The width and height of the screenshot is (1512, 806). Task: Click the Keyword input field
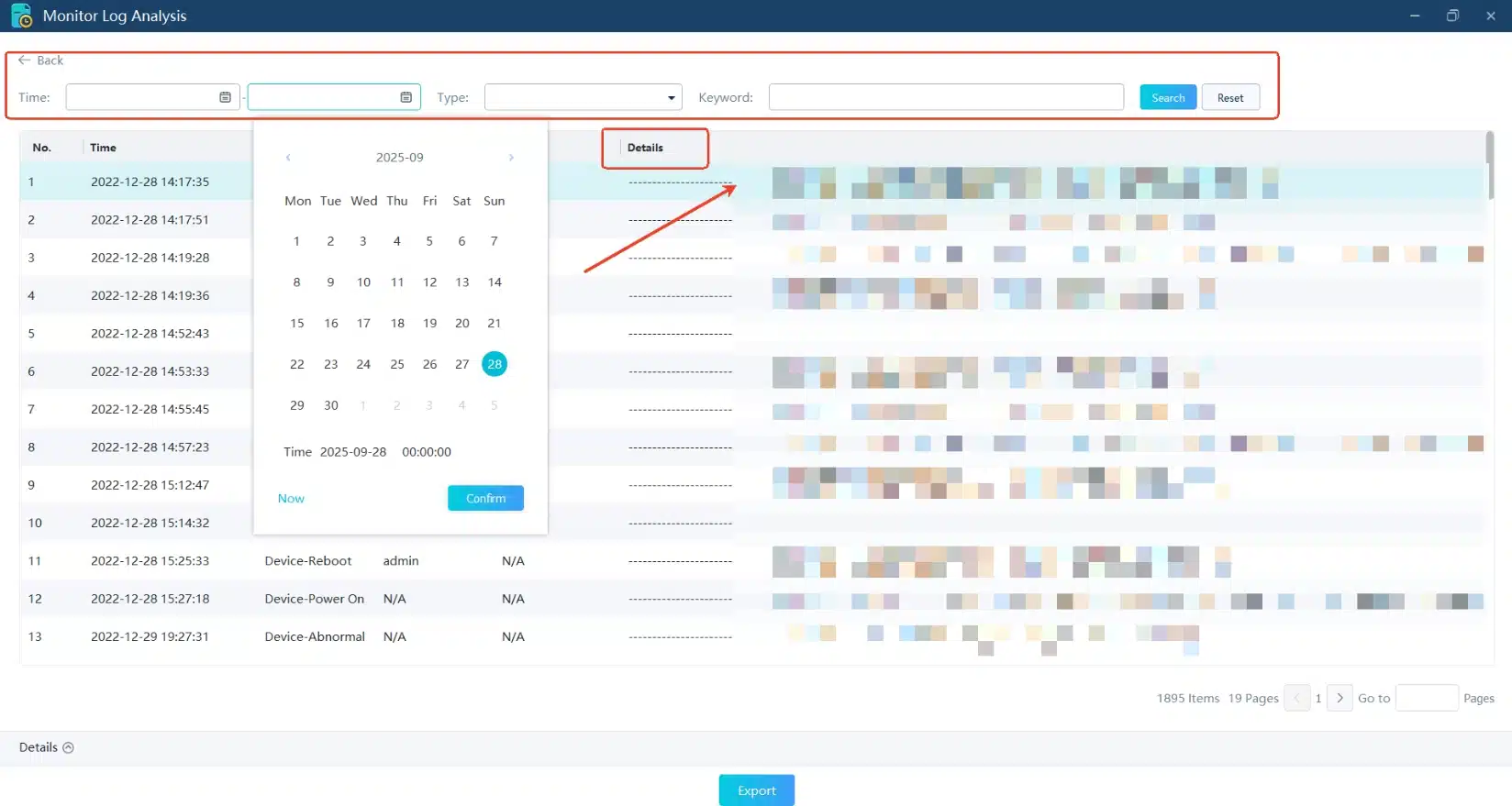point(945,97)
